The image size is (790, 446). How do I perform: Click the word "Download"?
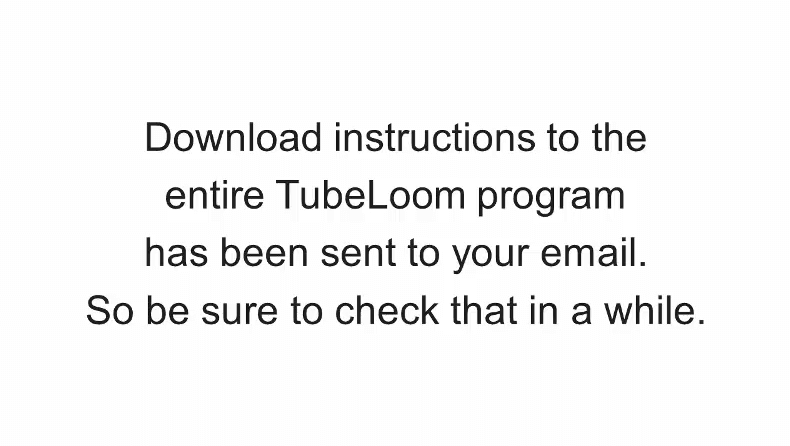pos(233,137)
